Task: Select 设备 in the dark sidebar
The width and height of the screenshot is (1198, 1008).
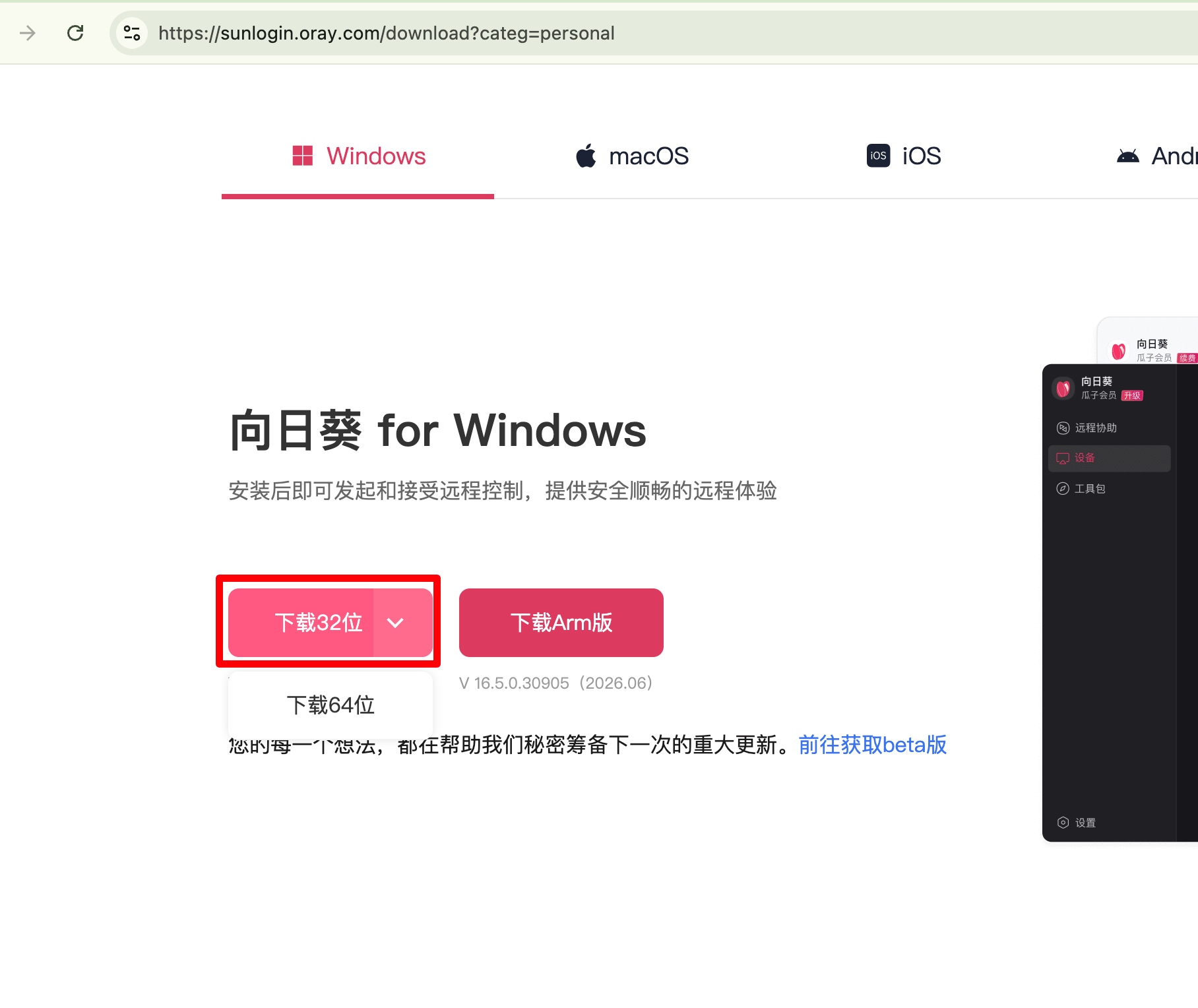Action: click(1110, 458)
